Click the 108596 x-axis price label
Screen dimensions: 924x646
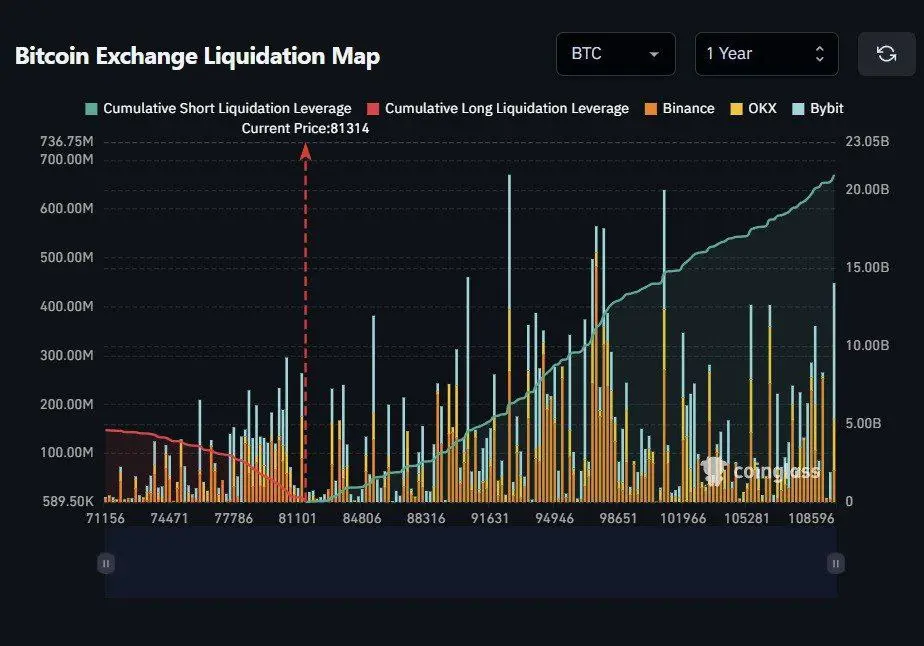tap(811, 518)
